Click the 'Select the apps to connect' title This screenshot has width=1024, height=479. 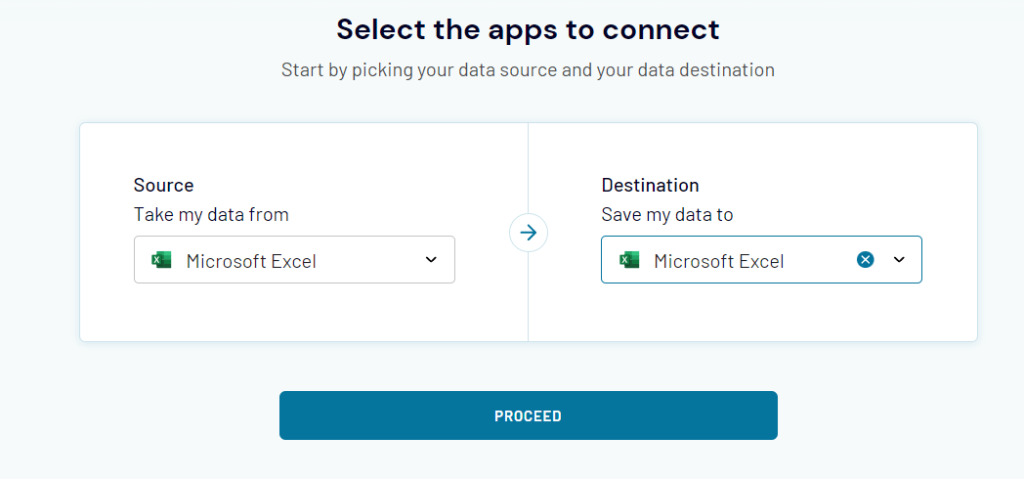[528, 29]
